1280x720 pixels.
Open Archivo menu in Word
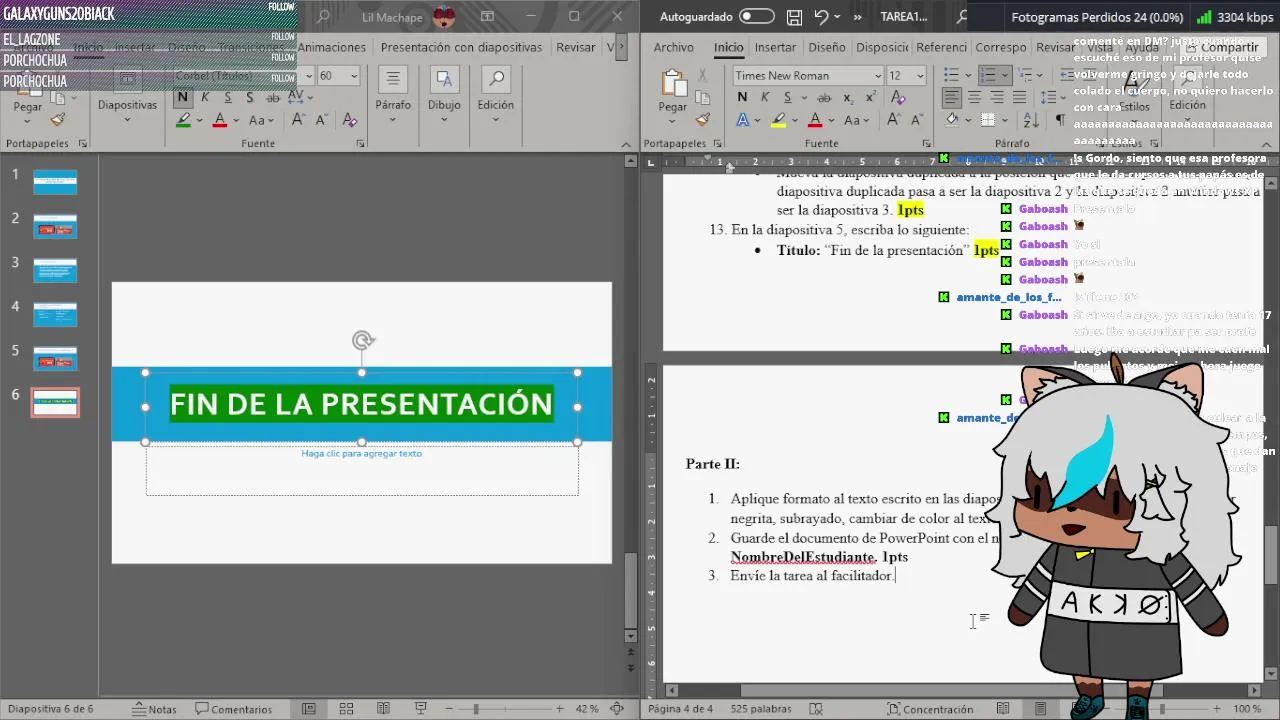pyautogui.click(x=673, y=47)
